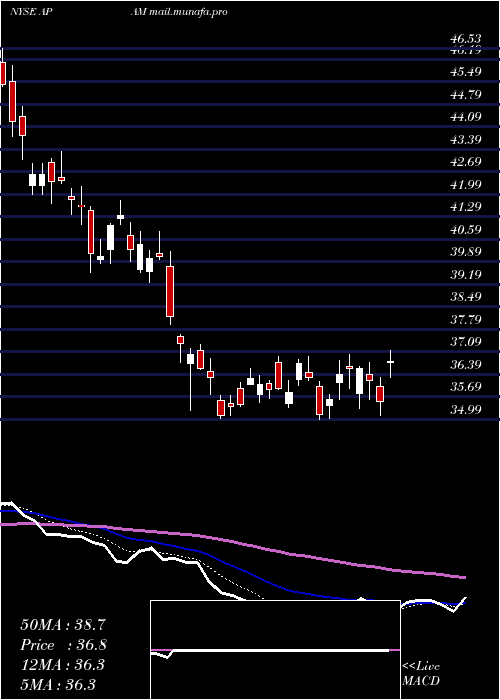Click the 44.79 price axis label
The image size is (500, 700).
[465, 94]
